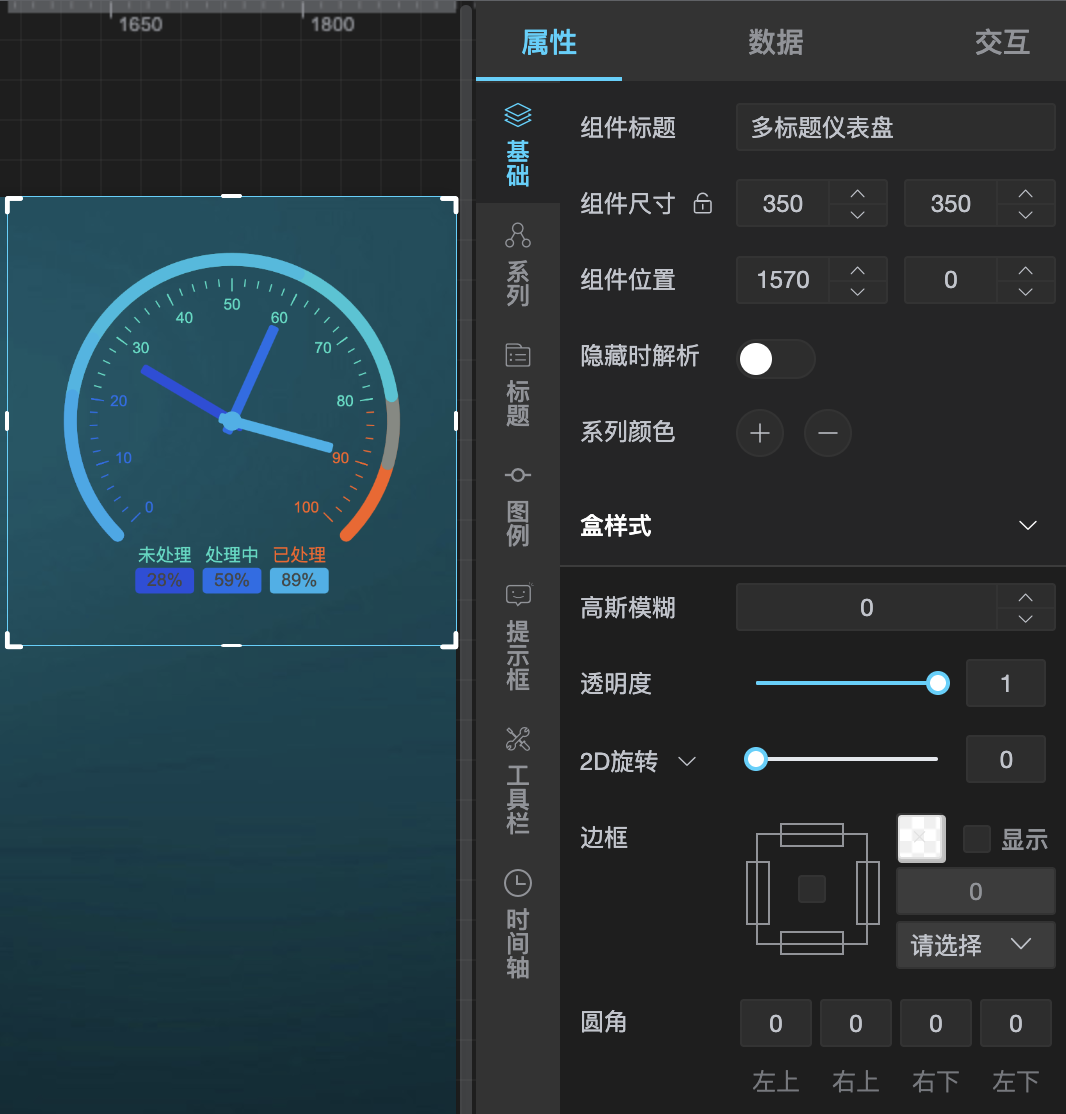Decrease component height with the down arrow
The image size is (1066, 1114).
pyautogui.click(x=1025, y=215)
